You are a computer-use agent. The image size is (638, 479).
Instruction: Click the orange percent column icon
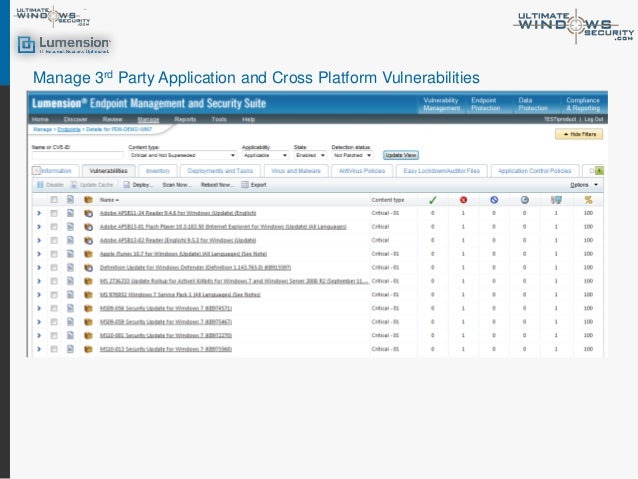[588, 200]
